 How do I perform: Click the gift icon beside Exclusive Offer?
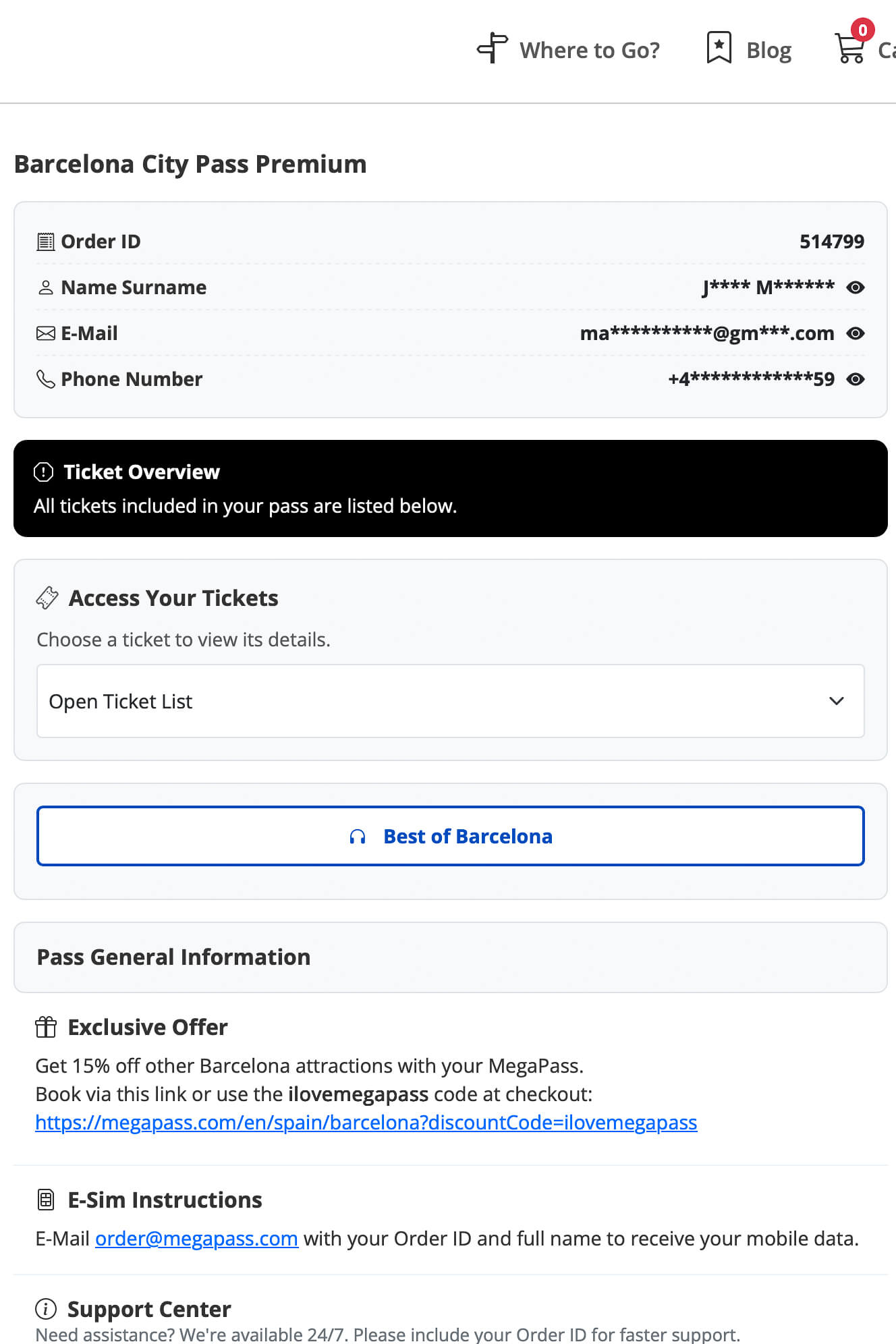pyautogui.click(x=46, y=1027)
